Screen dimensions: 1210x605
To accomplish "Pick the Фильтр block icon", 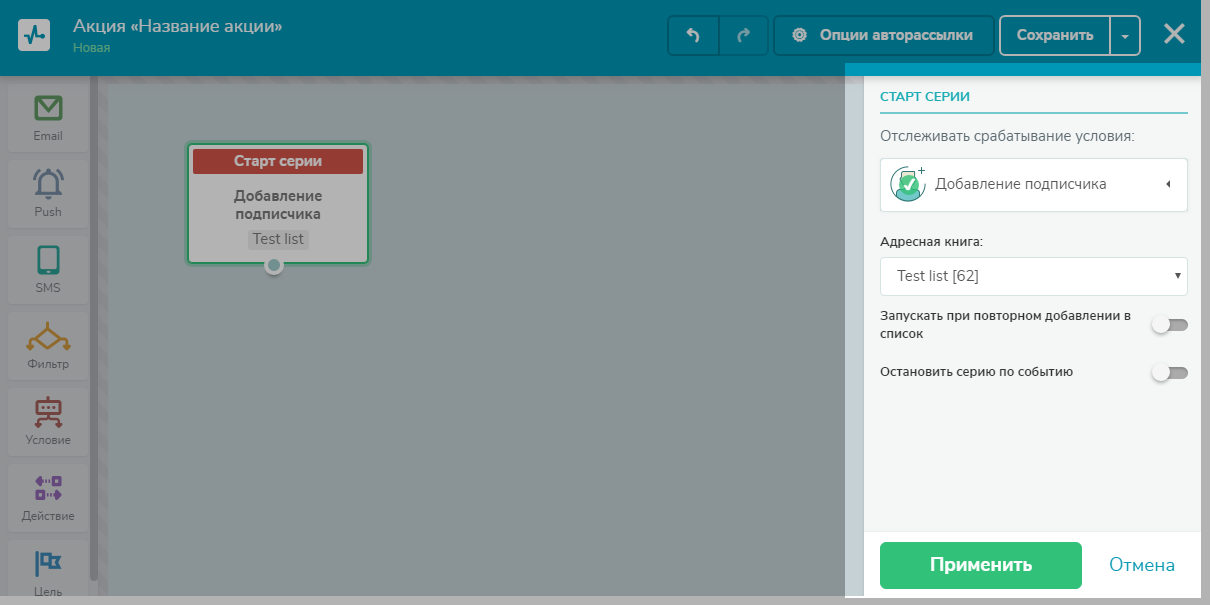I will click(47, 339).
